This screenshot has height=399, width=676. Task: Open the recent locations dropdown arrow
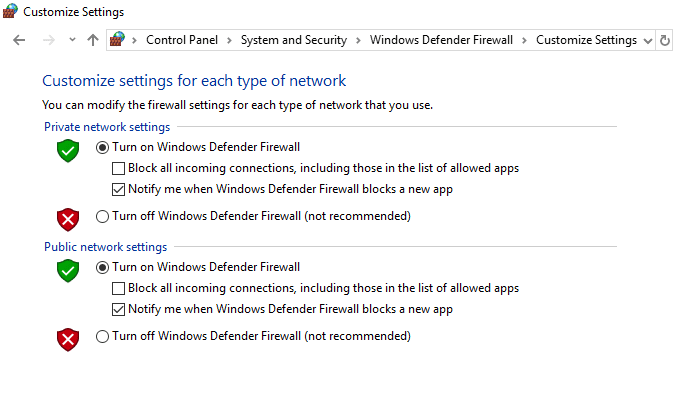[72, 40]
